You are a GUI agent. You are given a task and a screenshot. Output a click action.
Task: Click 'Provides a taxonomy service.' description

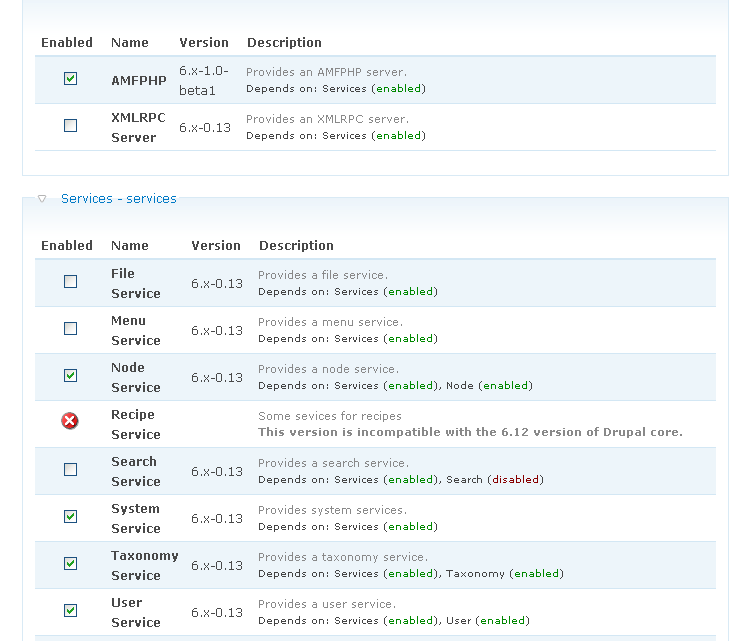343,557
